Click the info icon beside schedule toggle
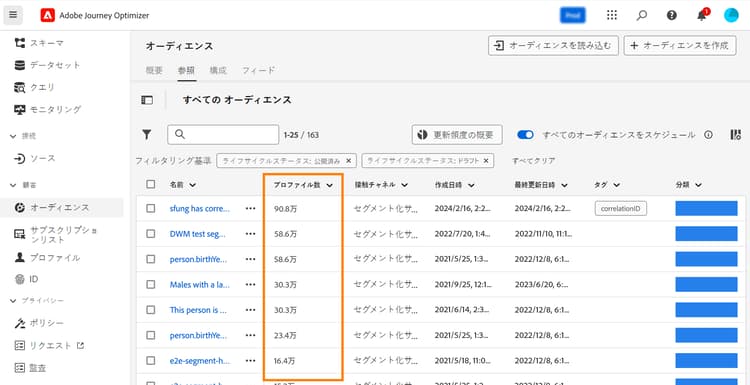This screenshot has height=385, width=750. point(708,135)
